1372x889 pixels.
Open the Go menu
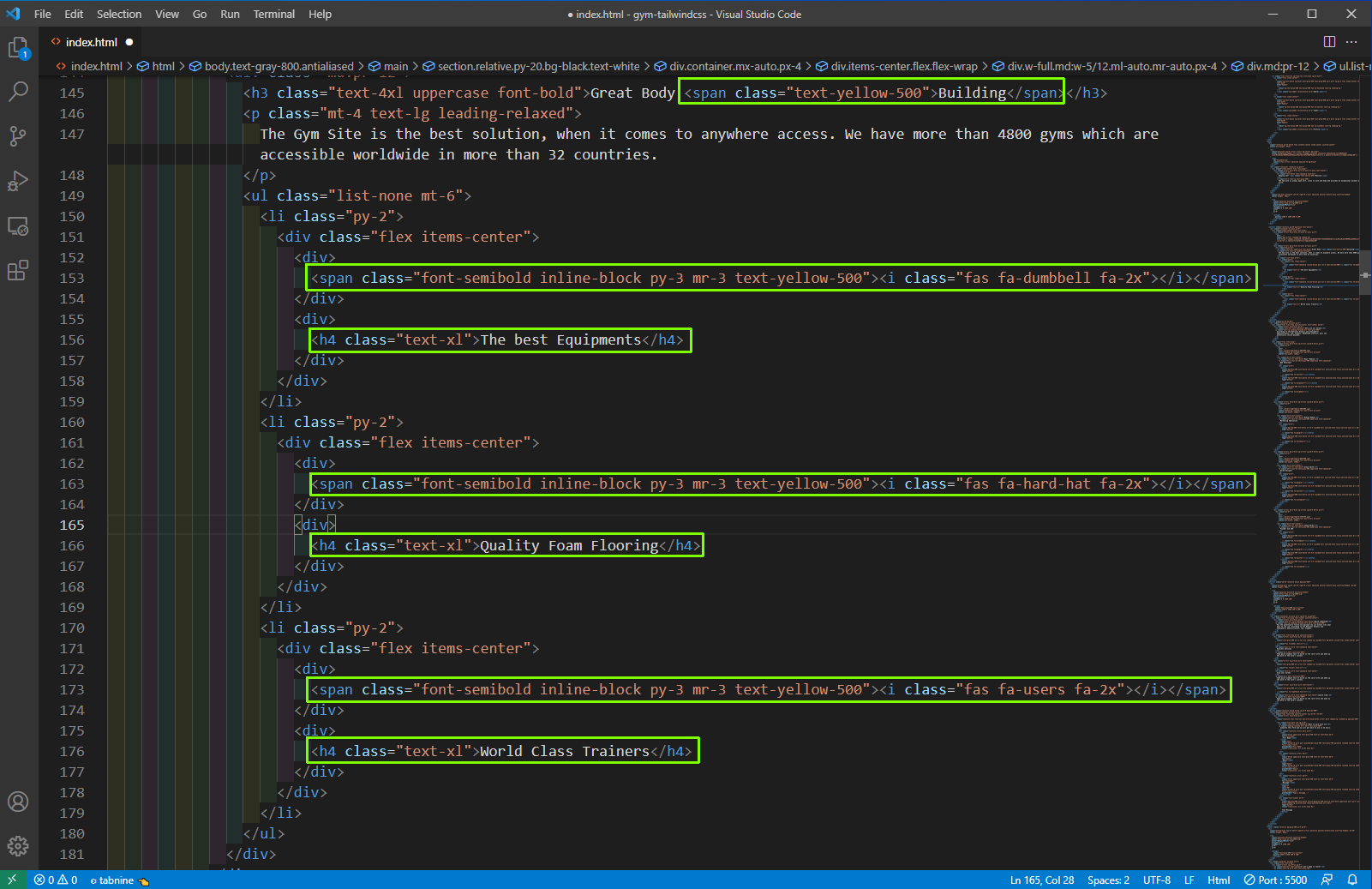click(x=200, y=14)
